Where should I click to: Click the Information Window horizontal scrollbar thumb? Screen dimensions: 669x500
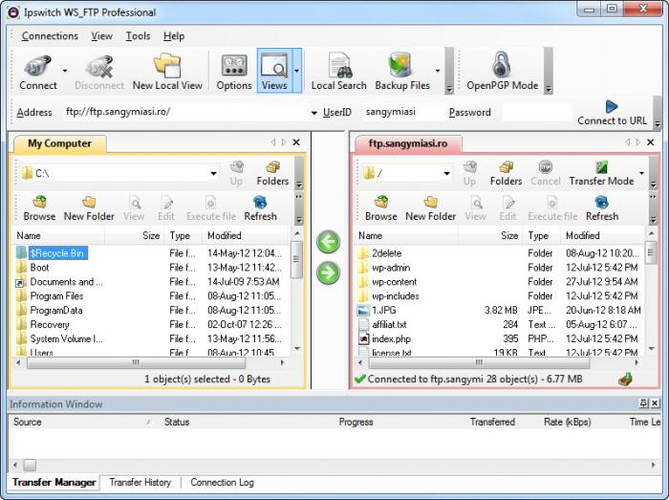(29, 465)
